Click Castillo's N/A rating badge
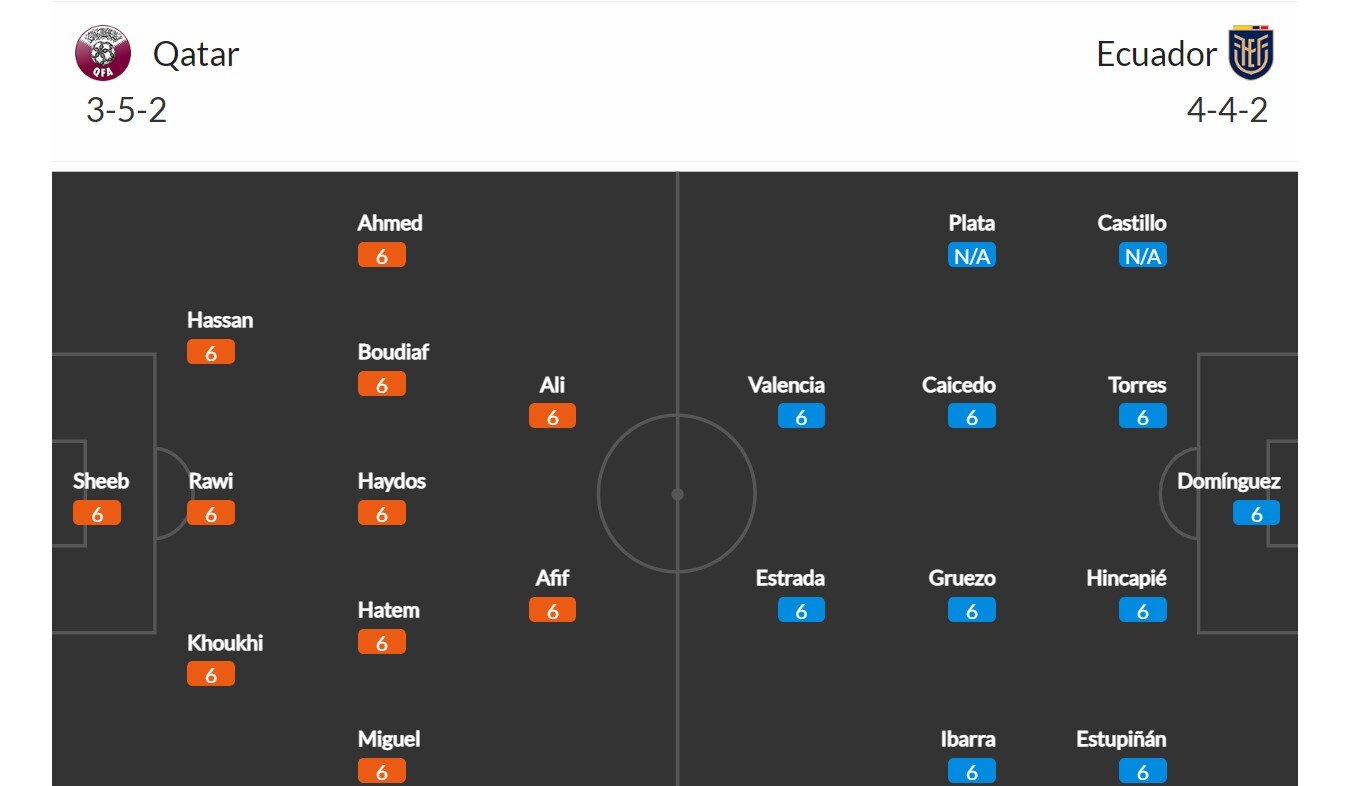The image size is (1350, 786). 1142,256
